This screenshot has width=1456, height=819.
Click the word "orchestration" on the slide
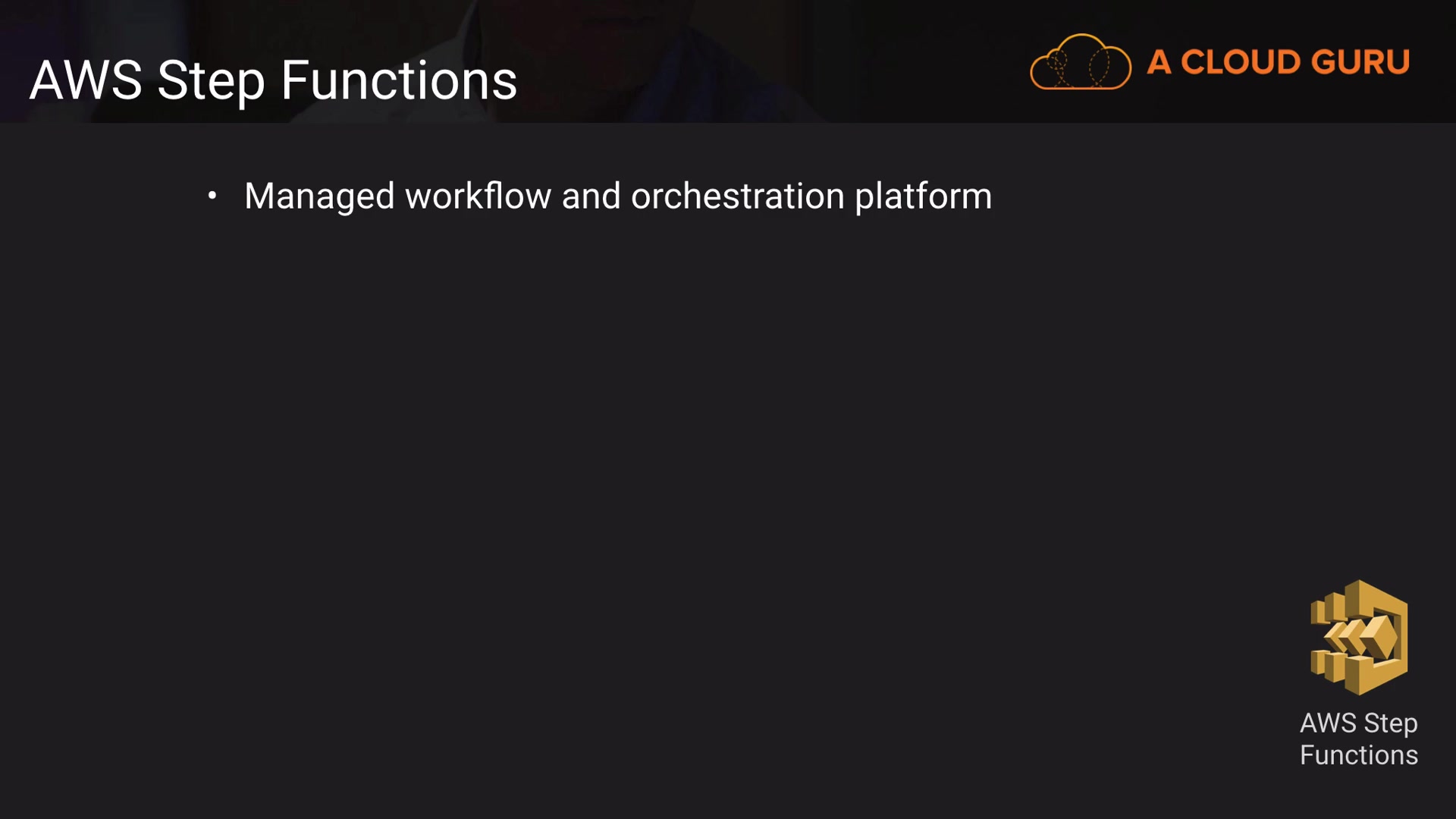[x=737, y=196]
